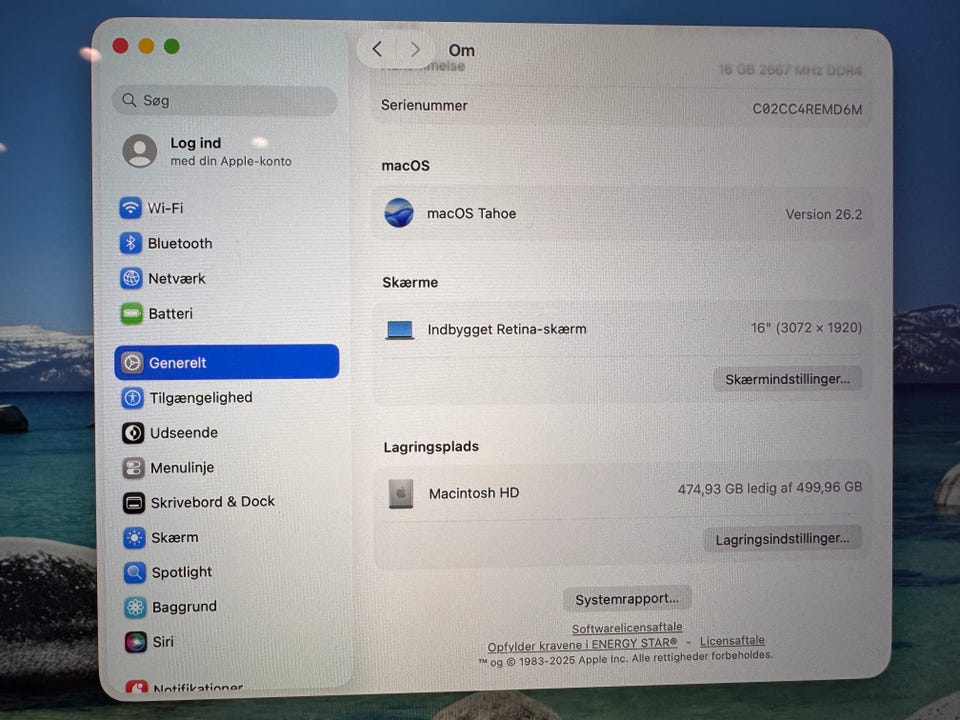The width and height of the screenshot is (960, 720).
Task: Click the Netværk globe icon
Action: 131,278
